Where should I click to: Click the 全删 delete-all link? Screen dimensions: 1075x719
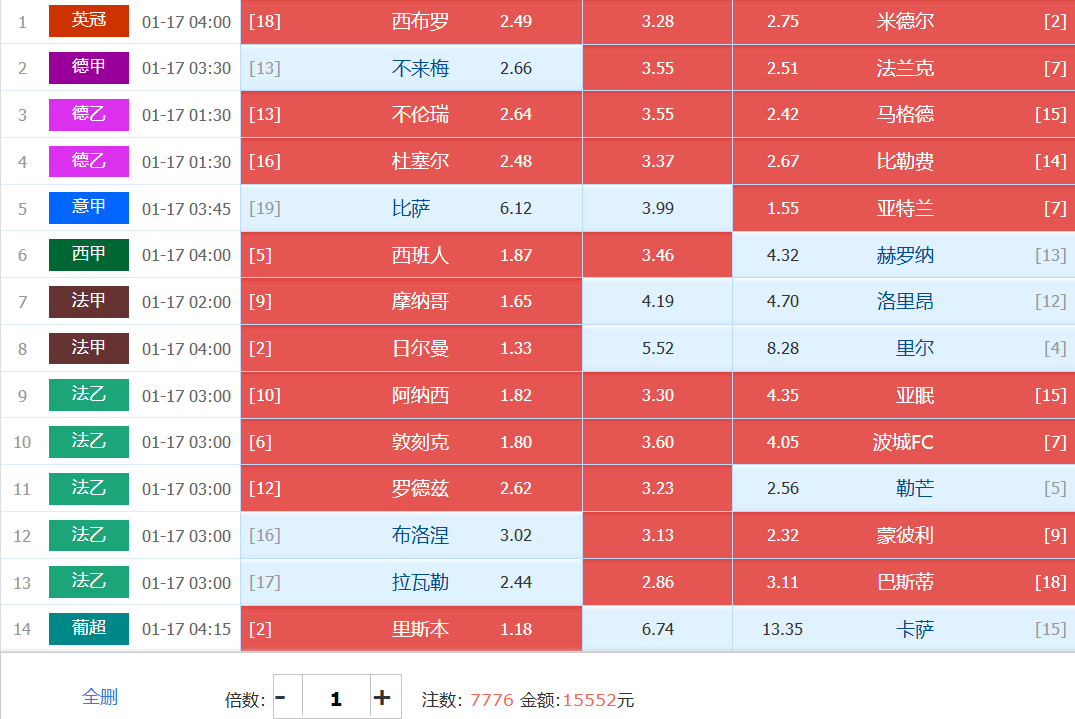point(100,696)
